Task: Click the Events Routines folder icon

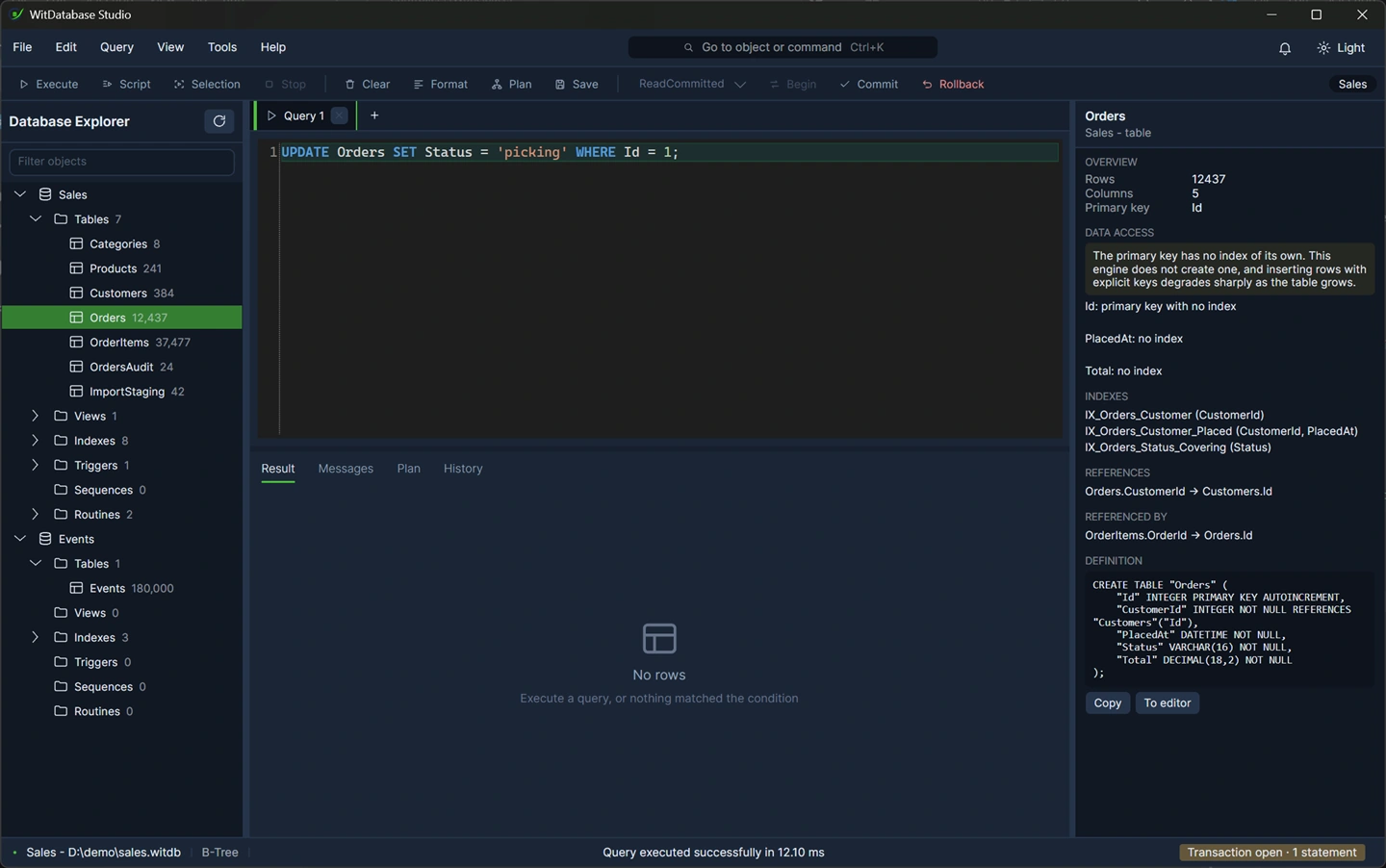Action: (61, 711)
